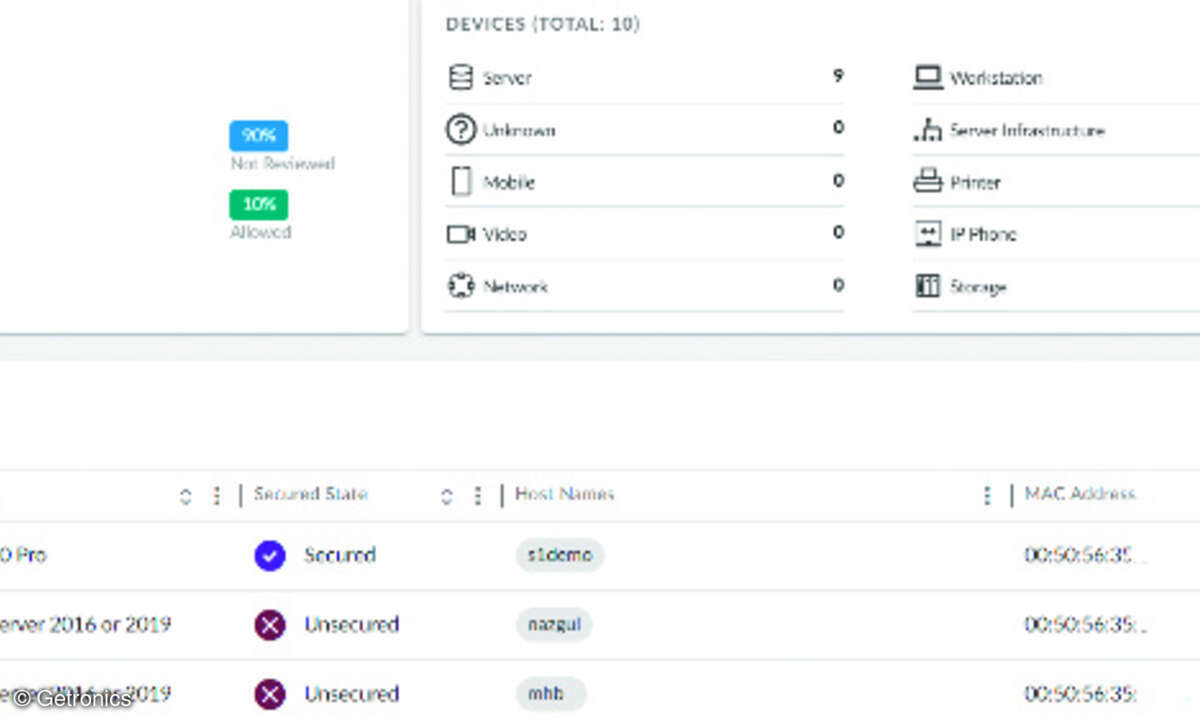Select the IP Phone label
This screenshot has height=720, width=1200.
[x=983, y=235]
